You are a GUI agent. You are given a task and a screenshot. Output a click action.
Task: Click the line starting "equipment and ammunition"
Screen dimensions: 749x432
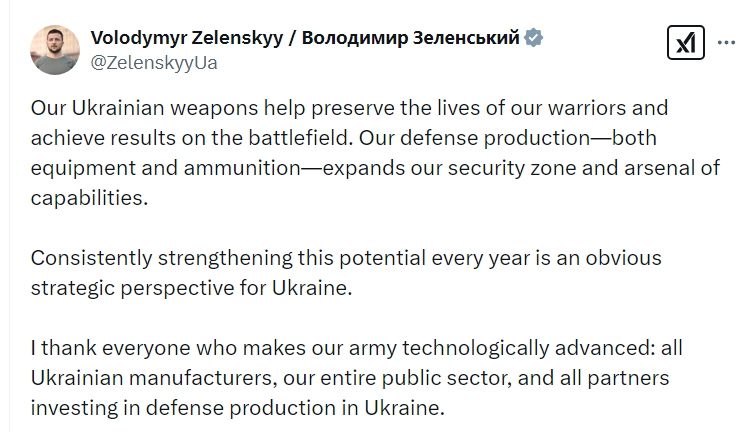tap(375, 168)
